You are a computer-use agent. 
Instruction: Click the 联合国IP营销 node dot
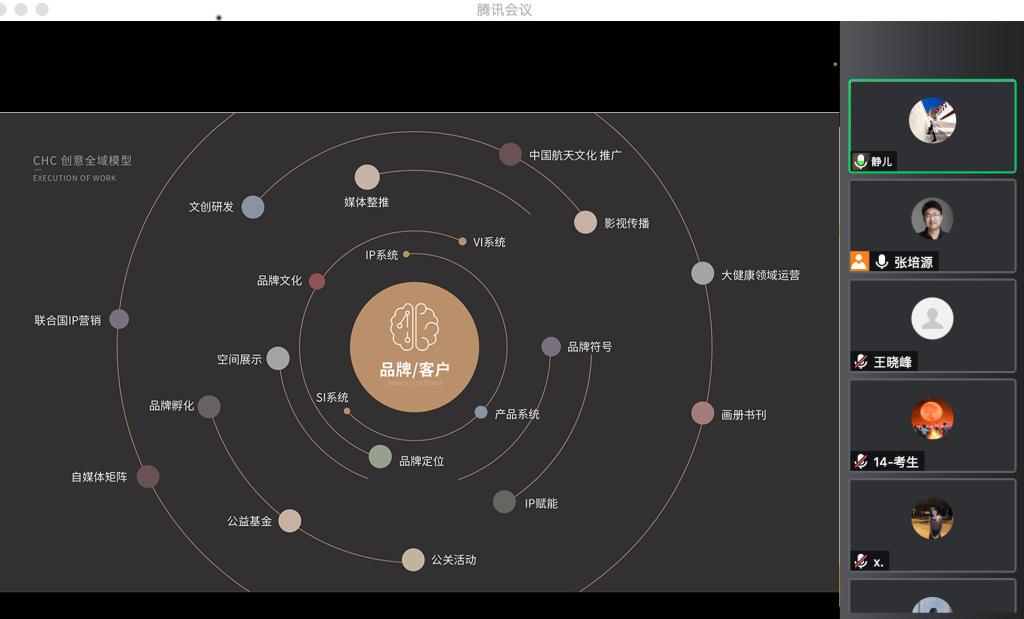coord(119,319)
